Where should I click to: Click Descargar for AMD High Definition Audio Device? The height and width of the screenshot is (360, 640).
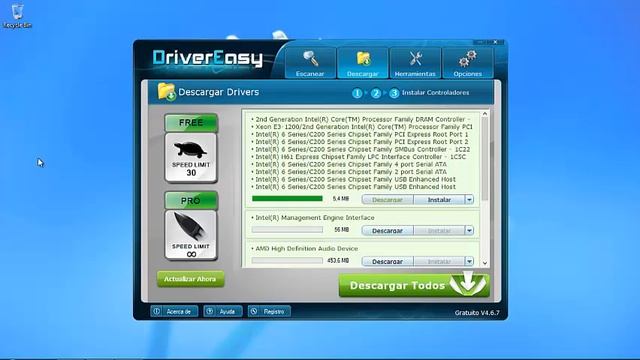tap(387, 261)
